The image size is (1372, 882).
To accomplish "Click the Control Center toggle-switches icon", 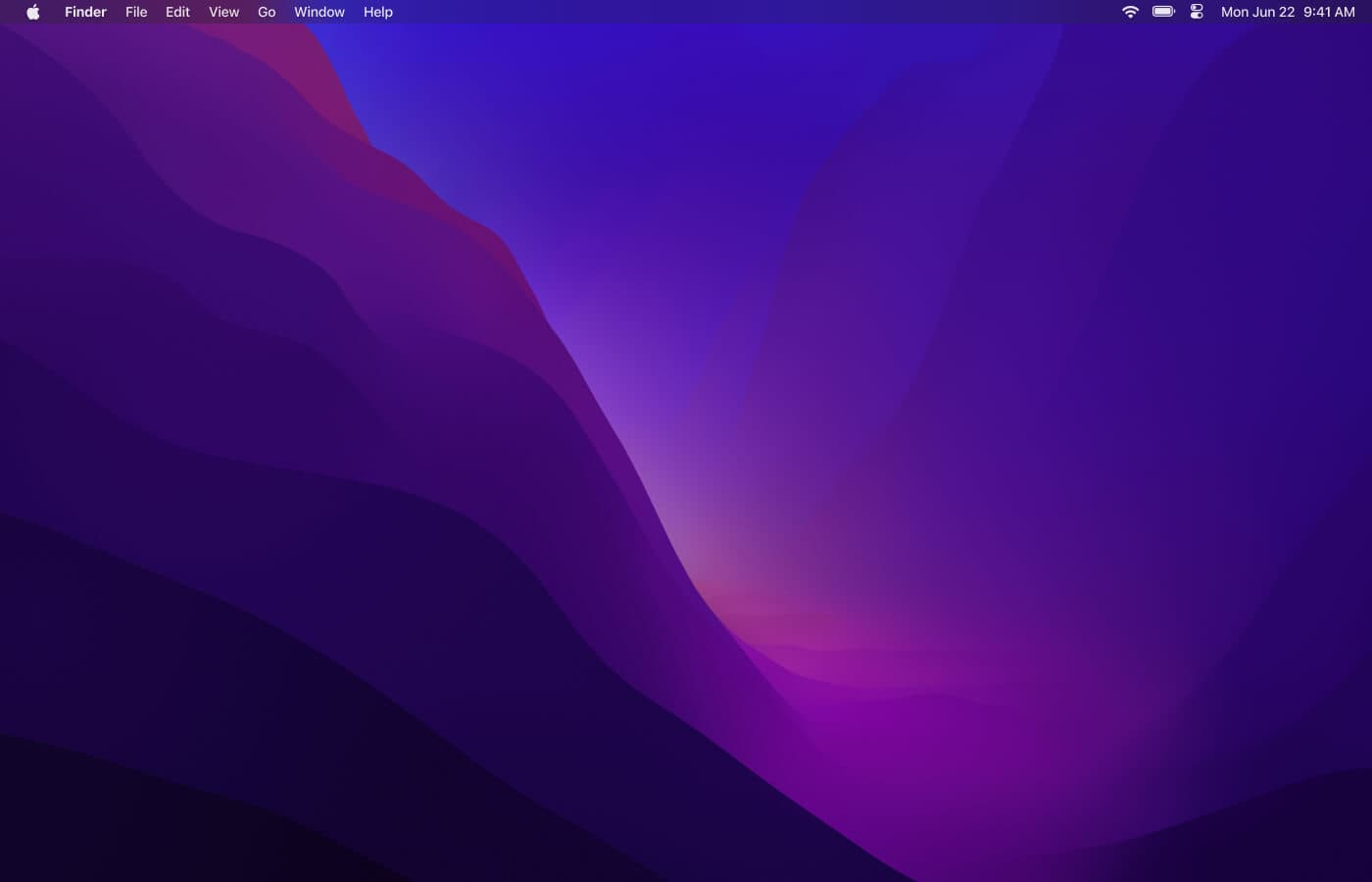I will 1197,12.
